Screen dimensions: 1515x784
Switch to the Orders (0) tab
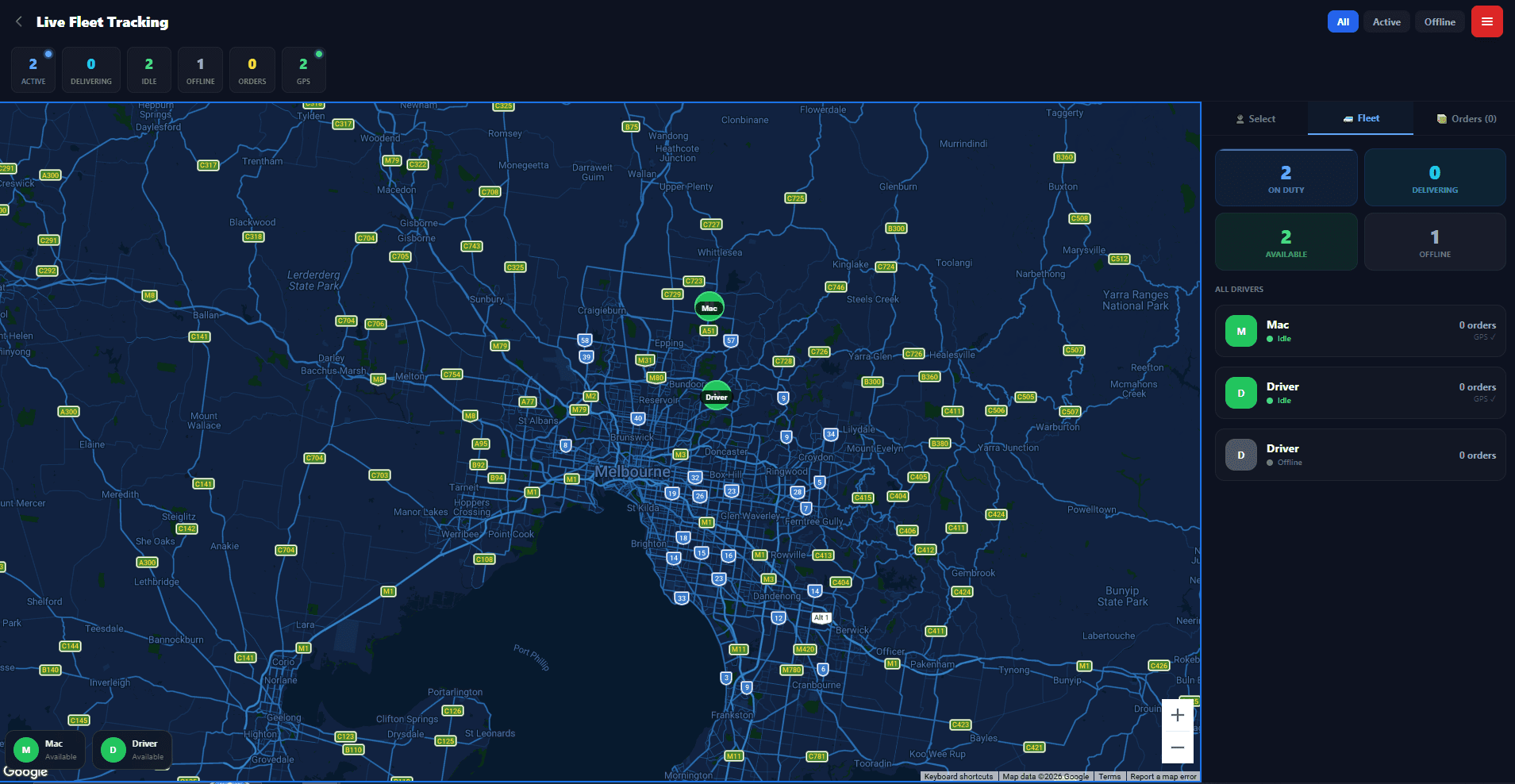click(x=1465, y=118)
